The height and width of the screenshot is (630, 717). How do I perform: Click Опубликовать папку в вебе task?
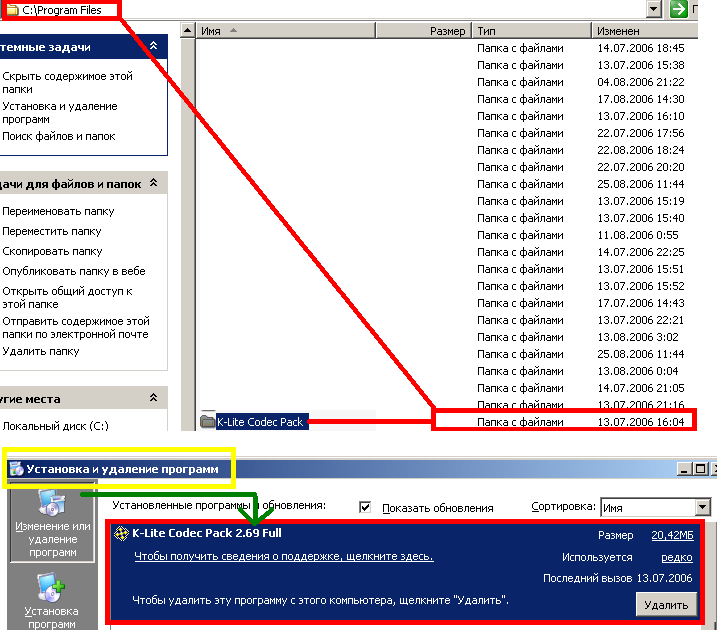tap(74, 271)
